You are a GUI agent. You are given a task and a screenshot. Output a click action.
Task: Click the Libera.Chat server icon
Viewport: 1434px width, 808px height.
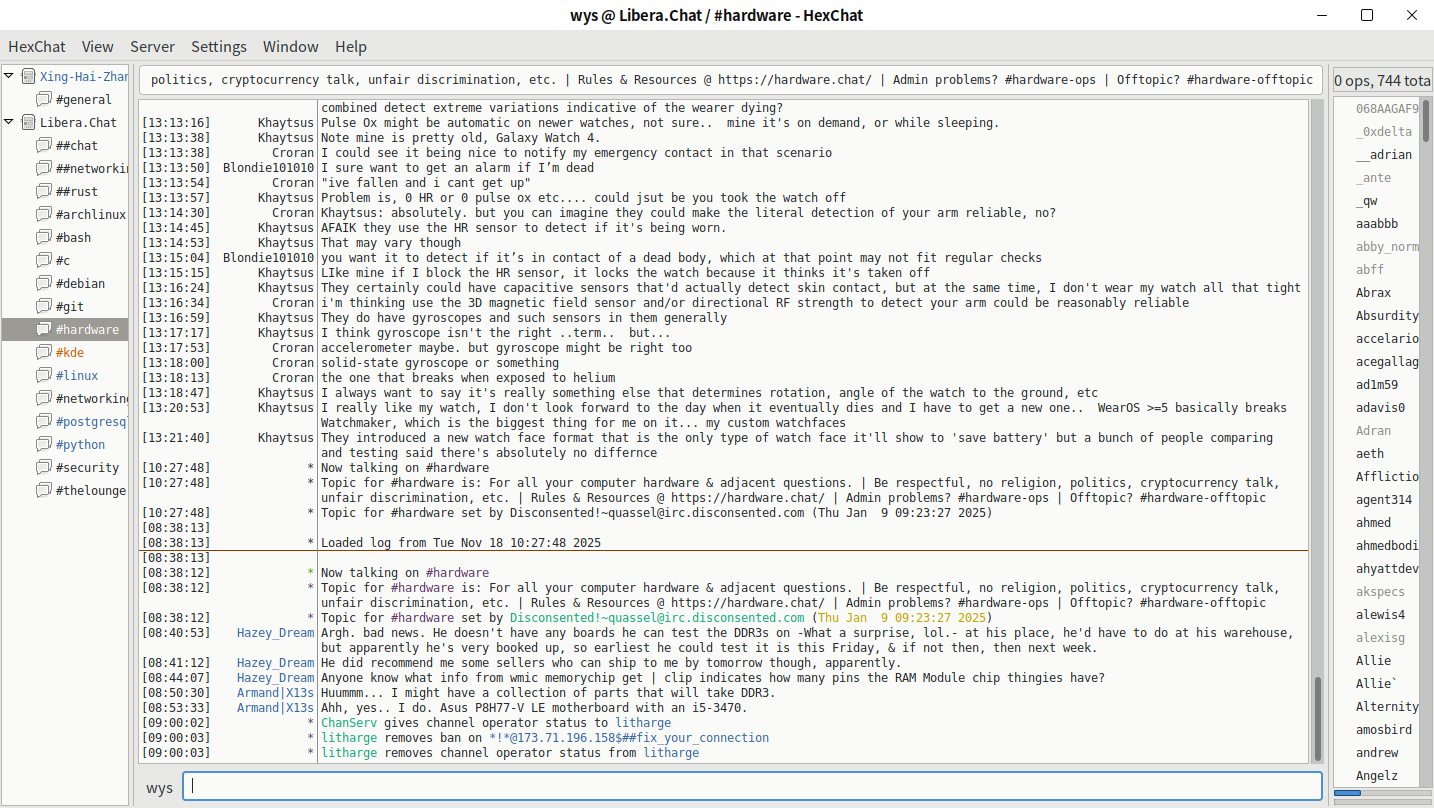[x=28, y=123]
